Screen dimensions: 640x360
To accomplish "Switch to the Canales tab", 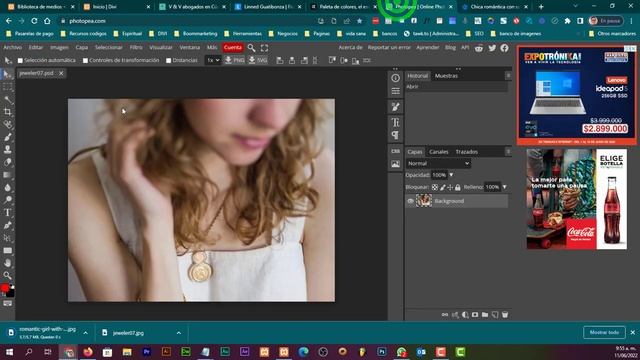I will click(x=439, y=152).
